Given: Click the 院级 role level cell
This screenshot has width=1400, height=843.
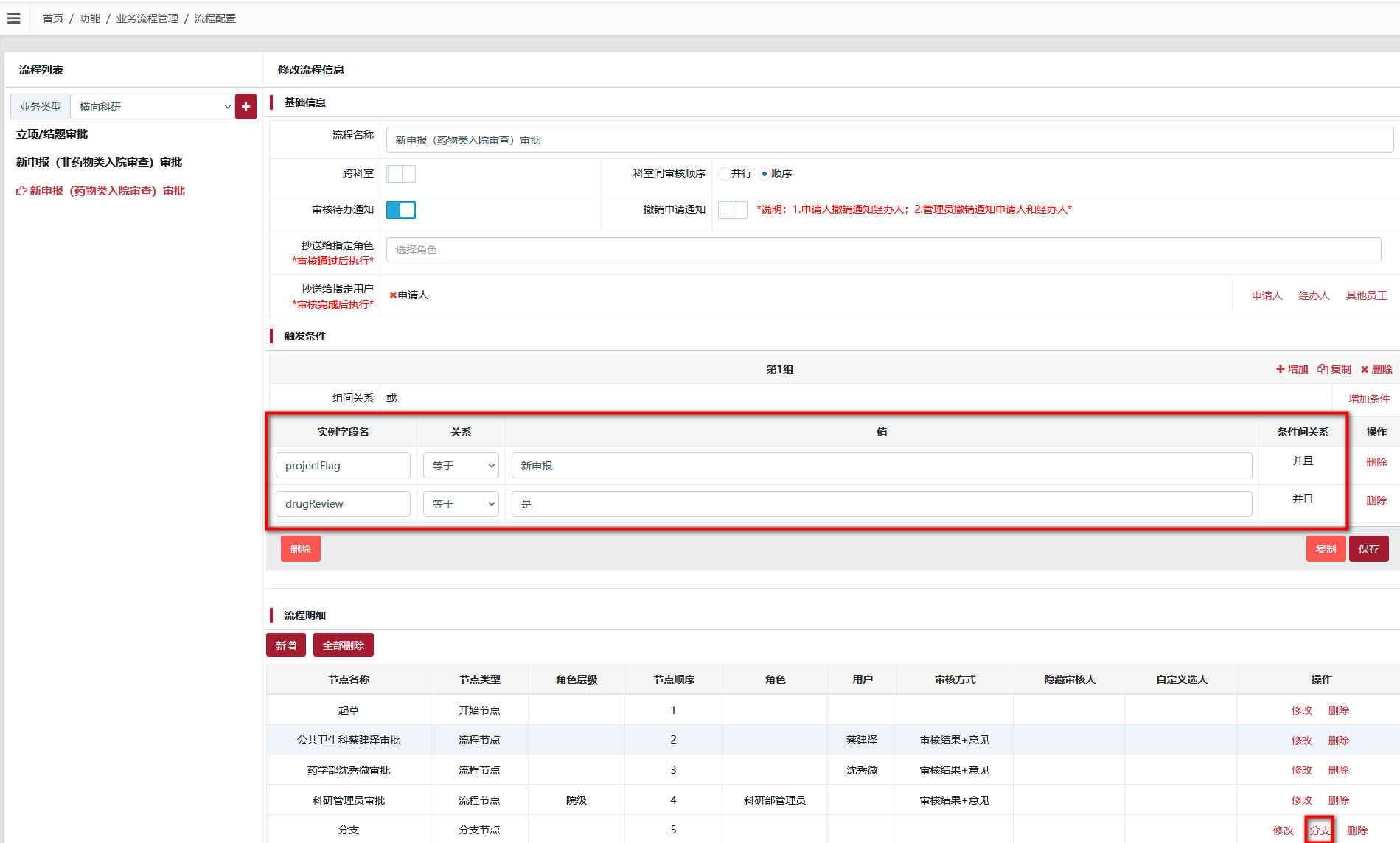Looking at the screenshot, I should [x=577, y=800].
